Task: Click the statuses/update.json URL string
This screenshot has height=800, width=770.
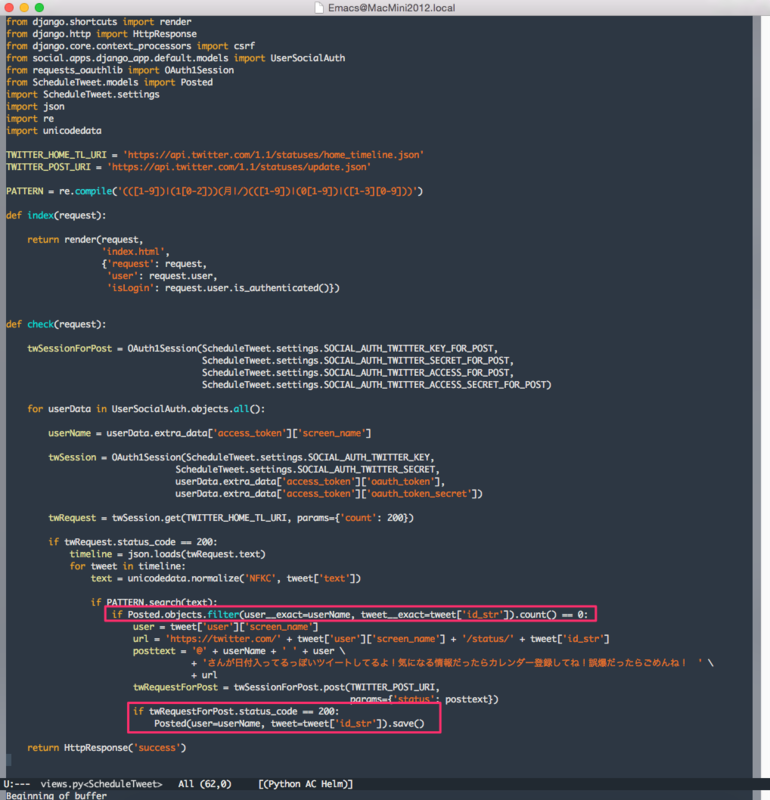Action: pos(239,167)
